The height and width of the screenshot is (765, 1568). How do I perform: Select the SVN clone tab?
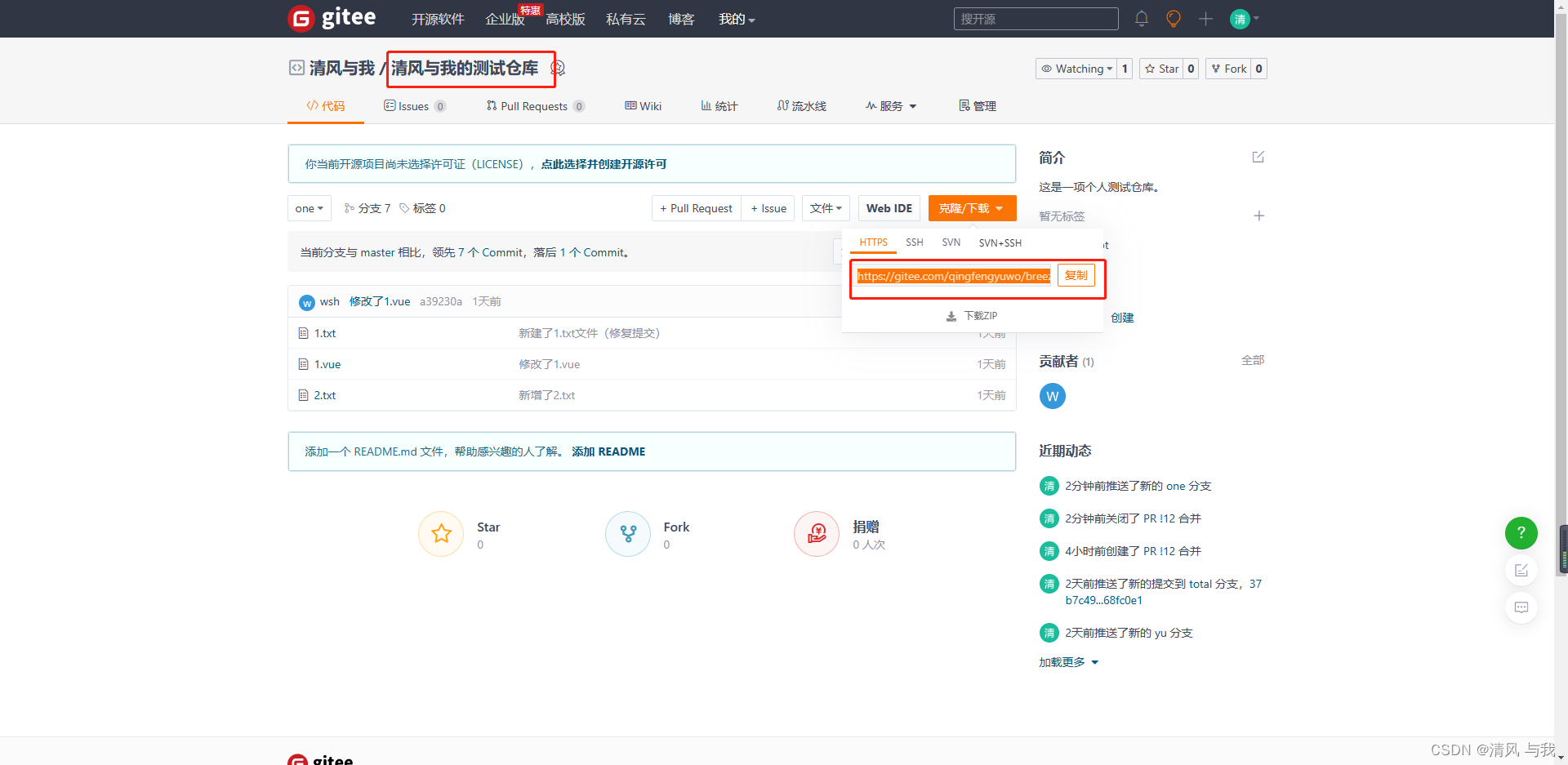pyautogui.click(x=951, y=242)
